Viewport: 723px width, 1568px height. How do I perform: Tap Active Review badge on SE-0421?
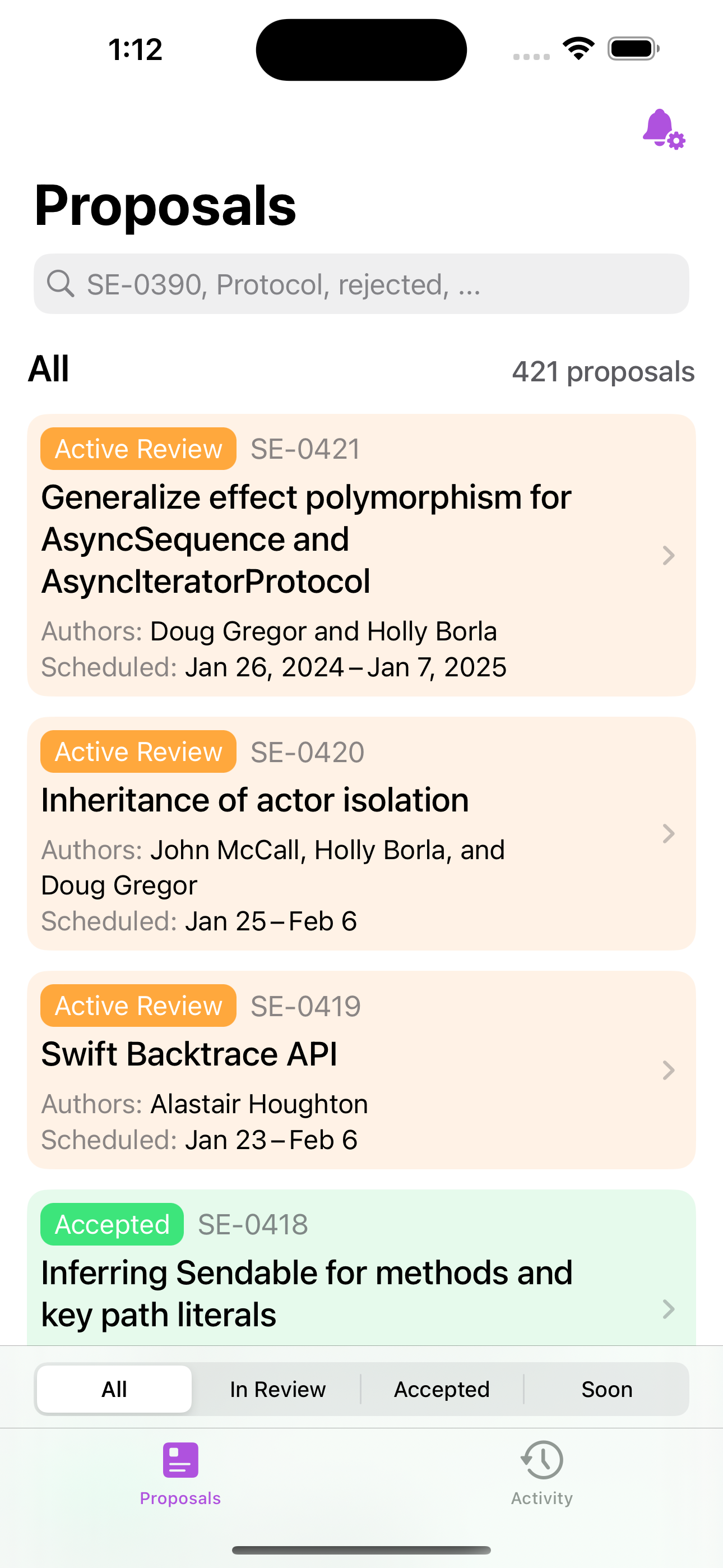point(138,449)
